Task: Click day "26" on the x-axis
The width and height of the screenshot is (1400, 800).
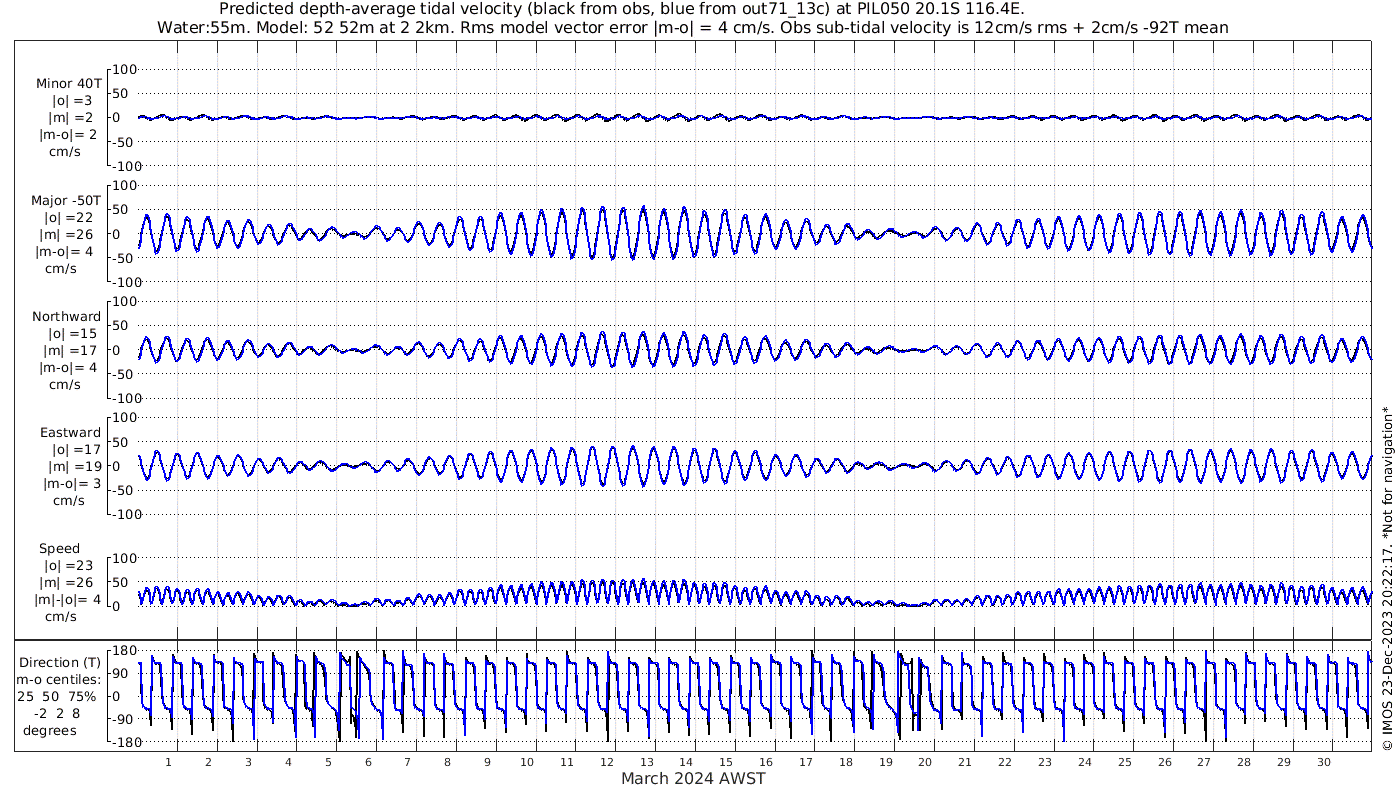Action: (1164, 762)
